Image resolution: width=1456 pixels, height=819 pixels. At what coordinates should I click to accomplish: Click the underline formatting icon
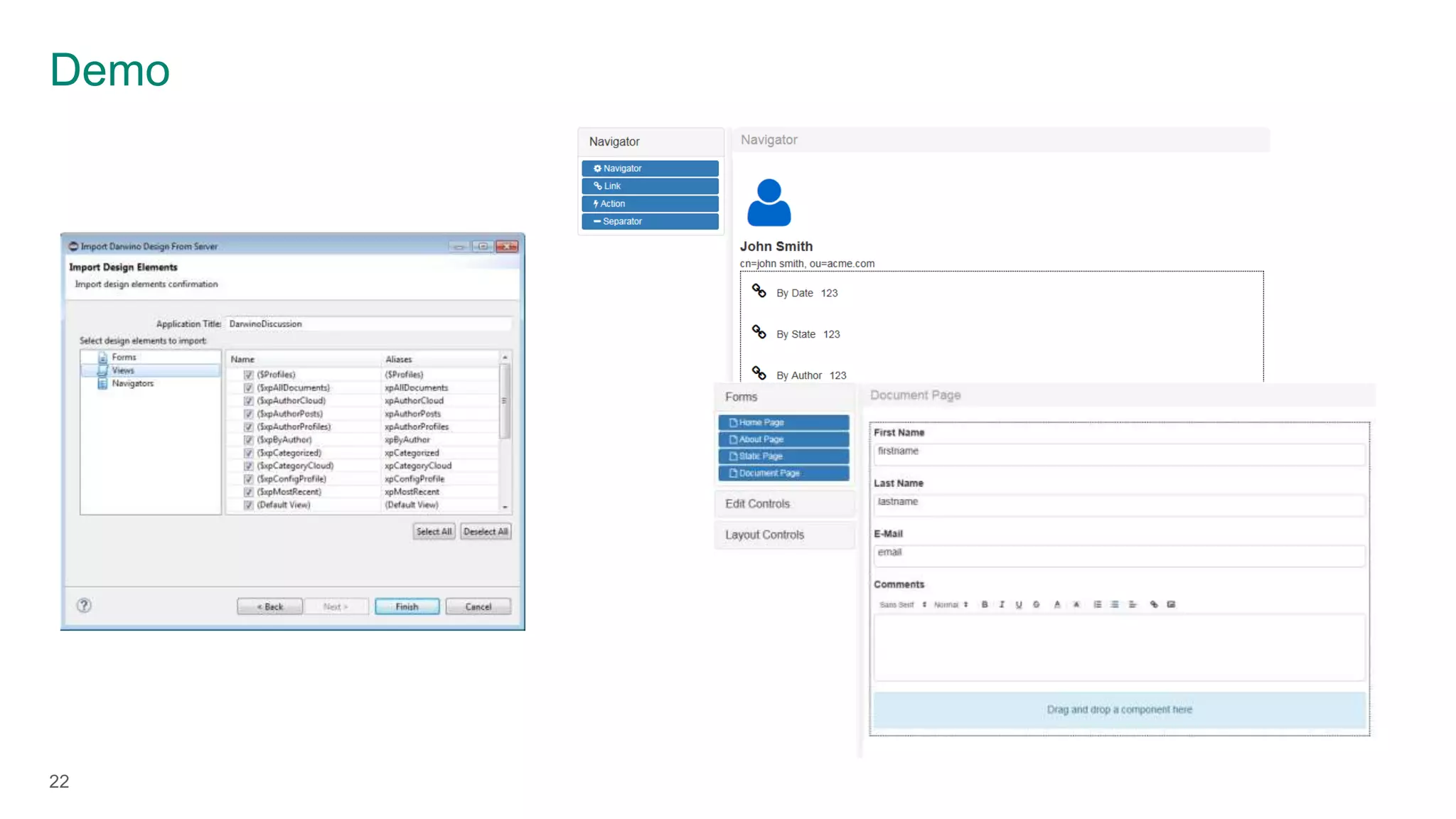(1019, 604)
